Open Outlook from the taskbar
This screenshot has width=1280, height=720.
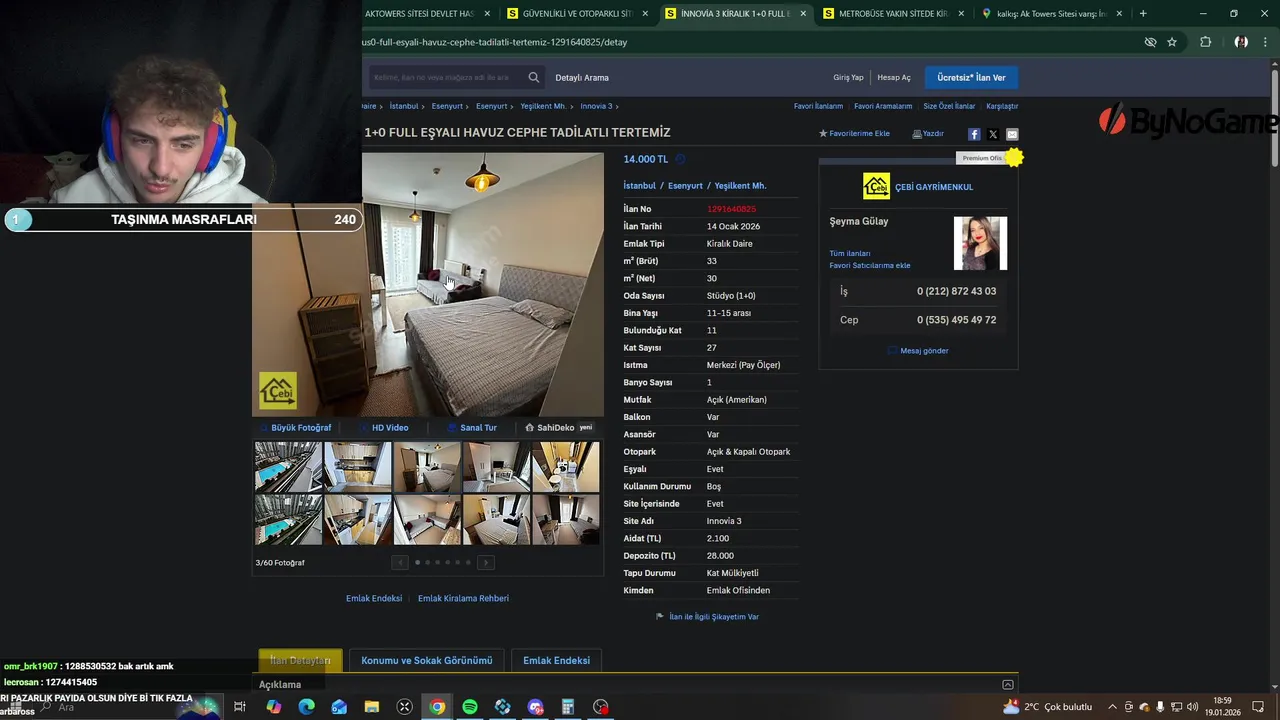(339, 707)
